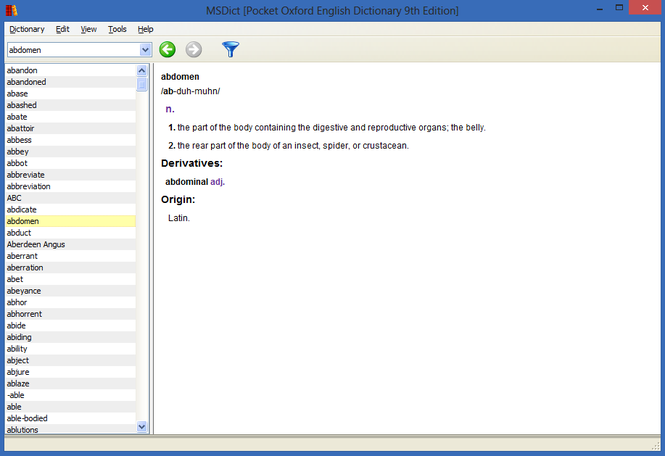The width and height of the screenshot is (665, 456).
Task: Select 'ablaze' in the word list
Action: point(70,383)
